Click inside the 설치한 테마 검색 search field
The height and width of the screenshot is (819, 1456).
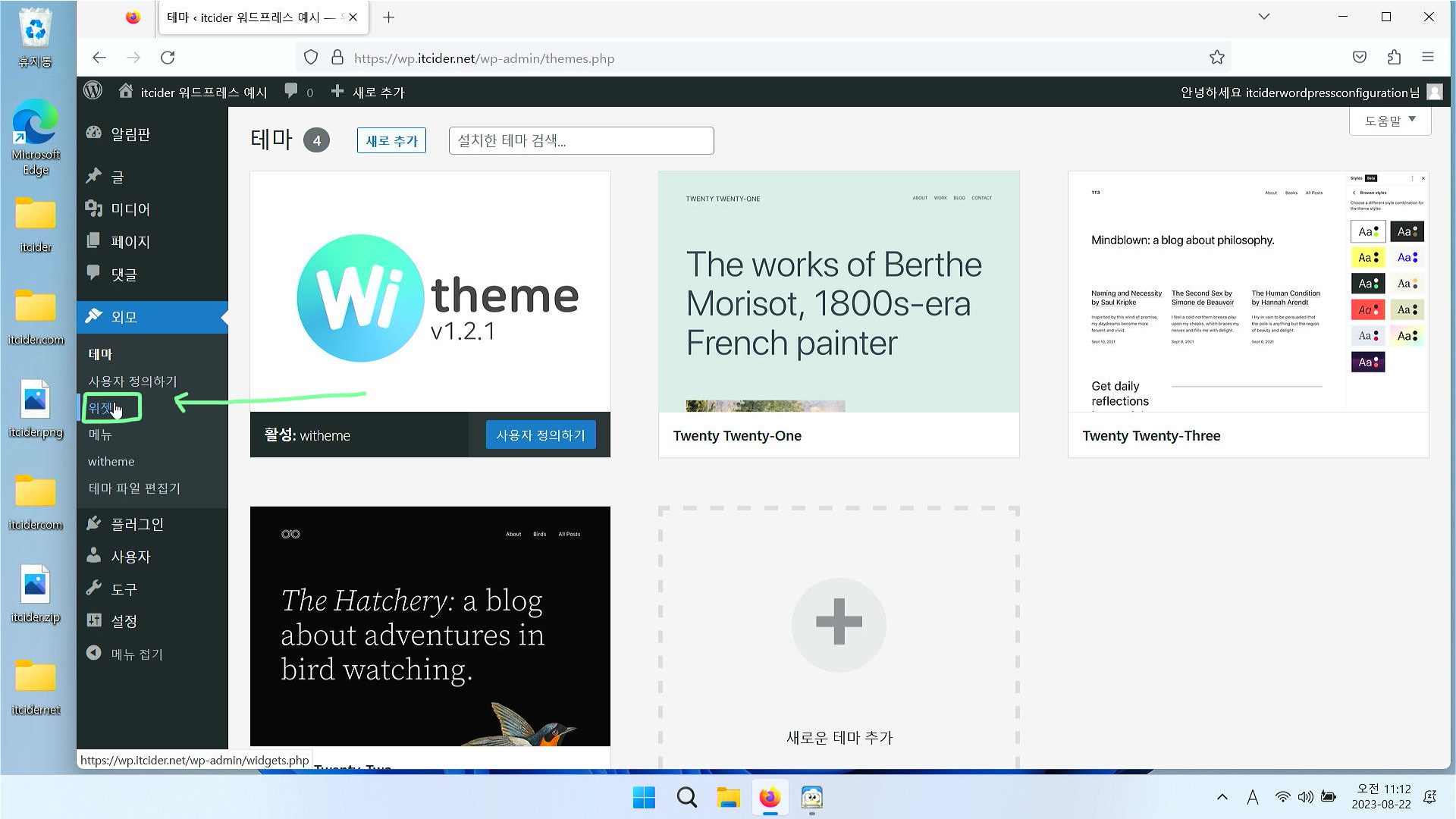581,140
